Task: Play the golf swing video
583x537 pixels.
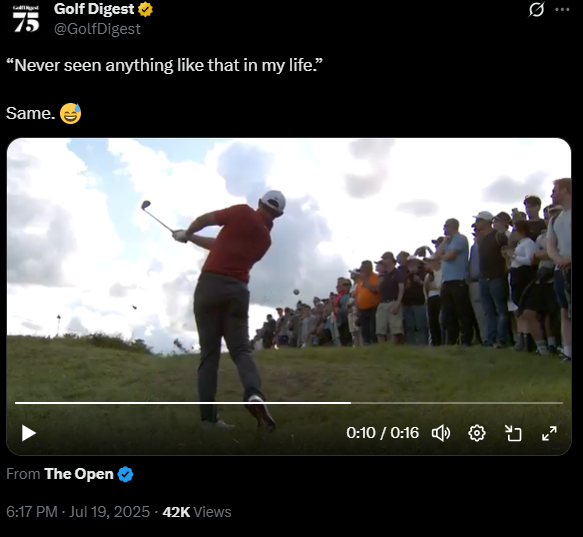Action: point(29,433)
